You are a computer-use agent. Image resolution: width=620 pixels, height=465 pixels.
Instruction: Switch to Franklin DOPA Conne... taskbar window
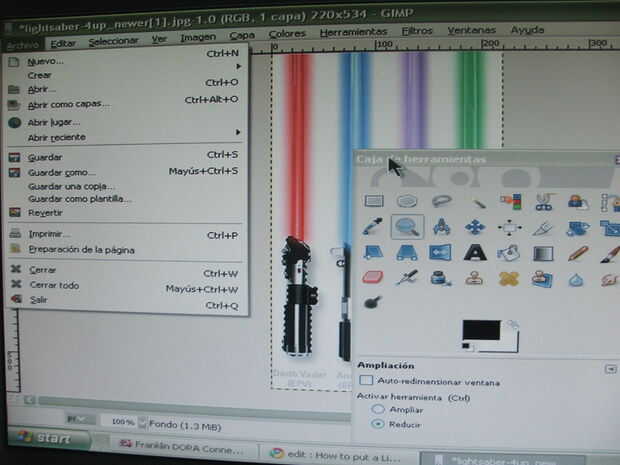click(x=182, y=448)
